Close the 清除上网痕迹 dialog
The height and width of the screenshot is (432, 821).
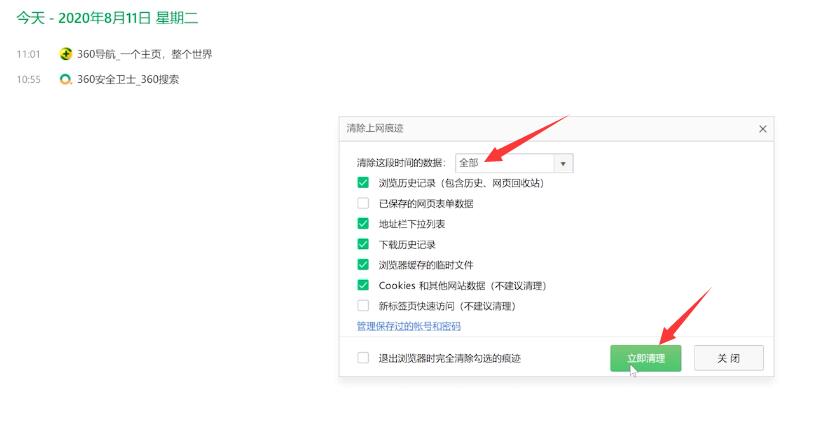click(x=762, y=129)
